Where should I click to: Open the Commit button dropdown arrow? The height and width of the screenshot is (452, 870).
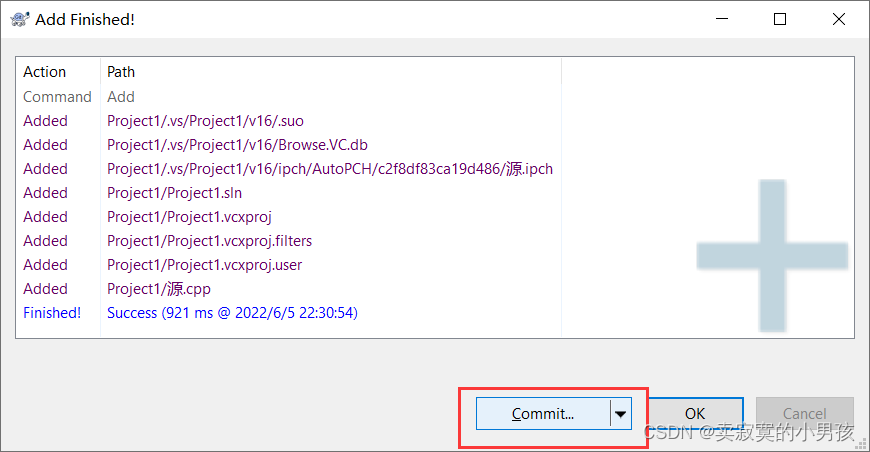(621, 414)
